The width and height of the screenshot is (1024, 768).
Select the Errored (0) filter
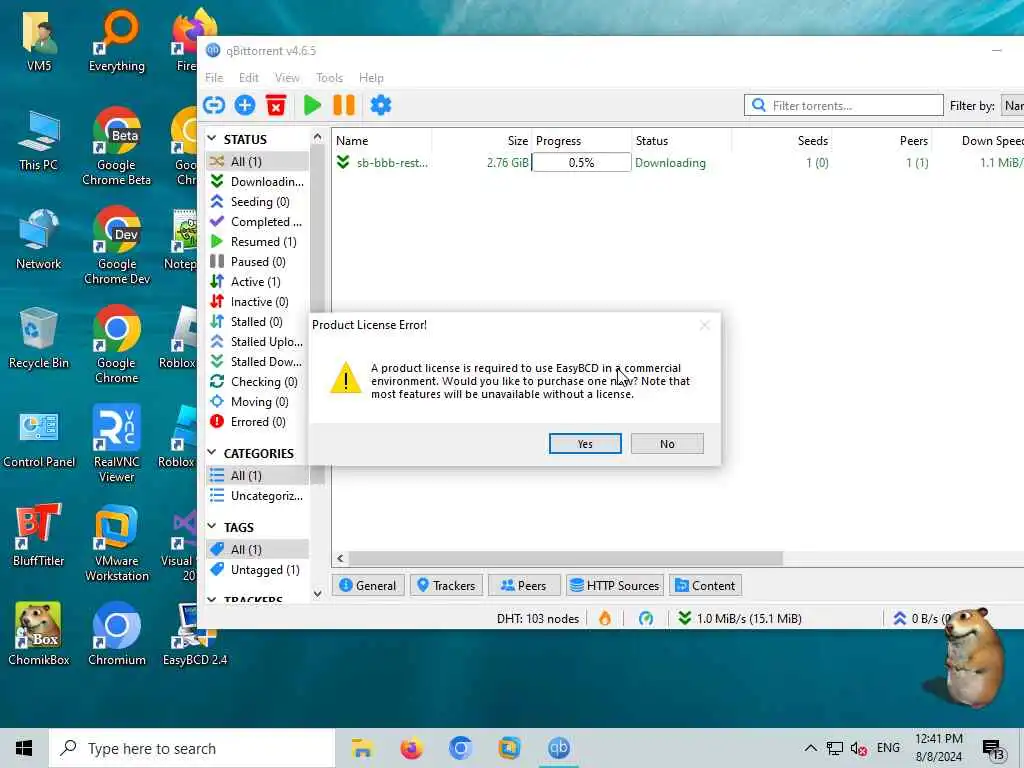pos(257,422)
